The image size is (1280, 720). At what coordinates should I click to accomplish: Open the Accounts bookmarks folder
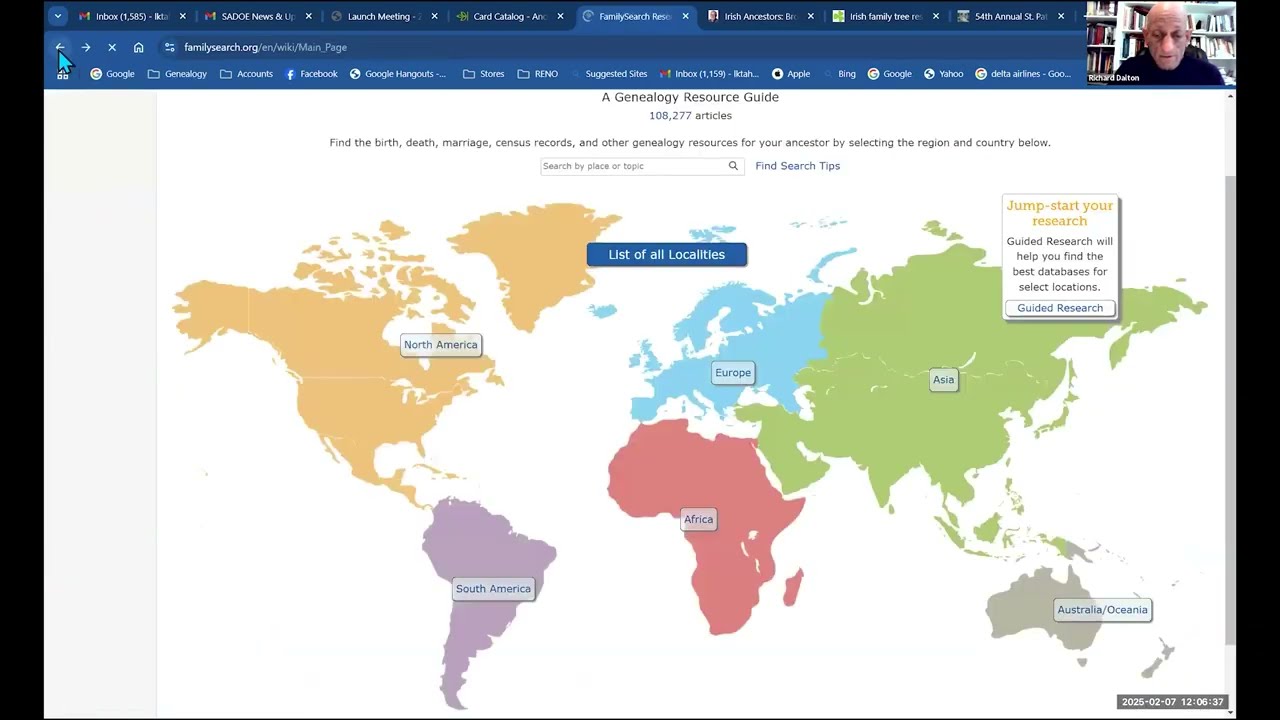click(x=246, y=74)
